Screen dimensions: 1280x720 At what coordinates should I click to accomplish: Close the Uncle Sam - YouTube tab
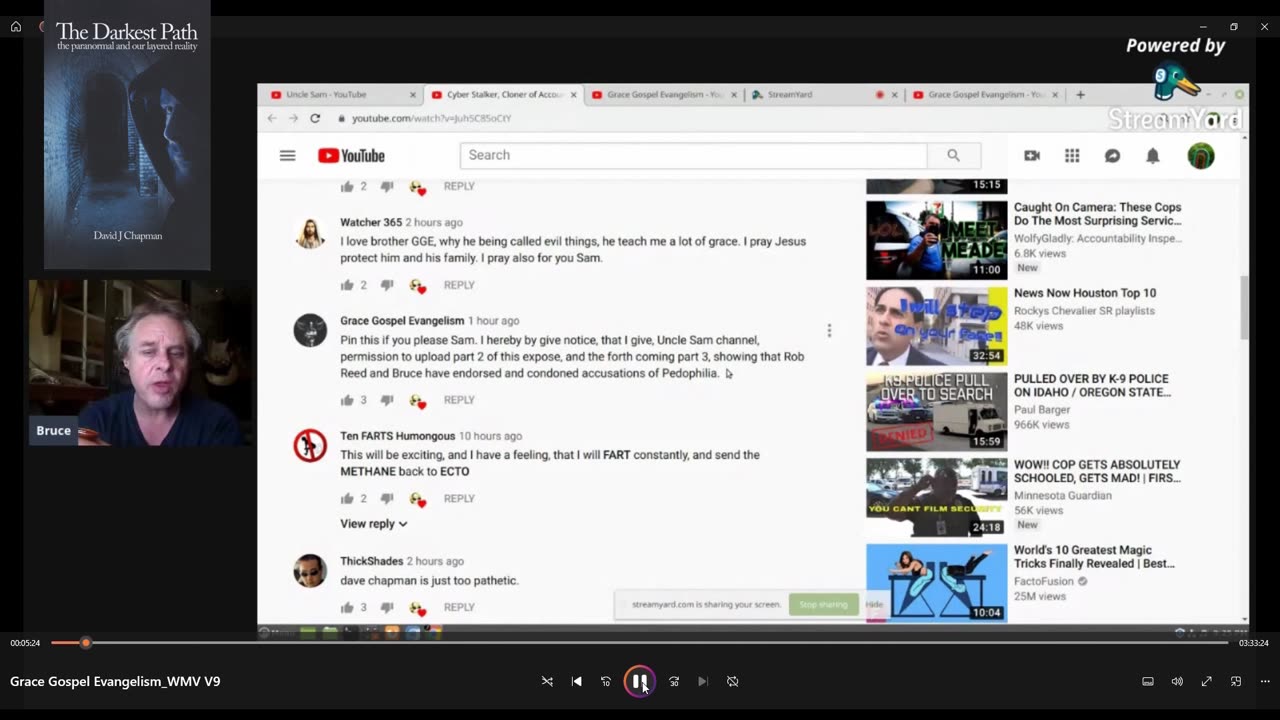pos(413,95)
